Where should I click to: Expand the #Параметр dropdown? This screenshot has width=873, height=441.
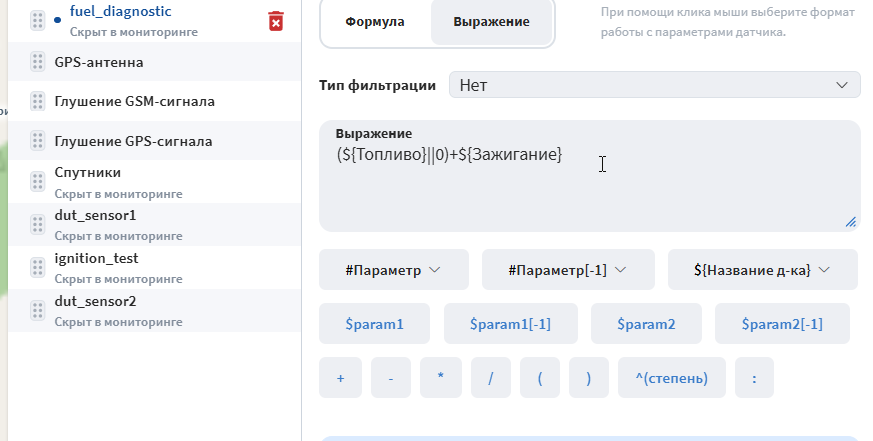coord(394,270)
